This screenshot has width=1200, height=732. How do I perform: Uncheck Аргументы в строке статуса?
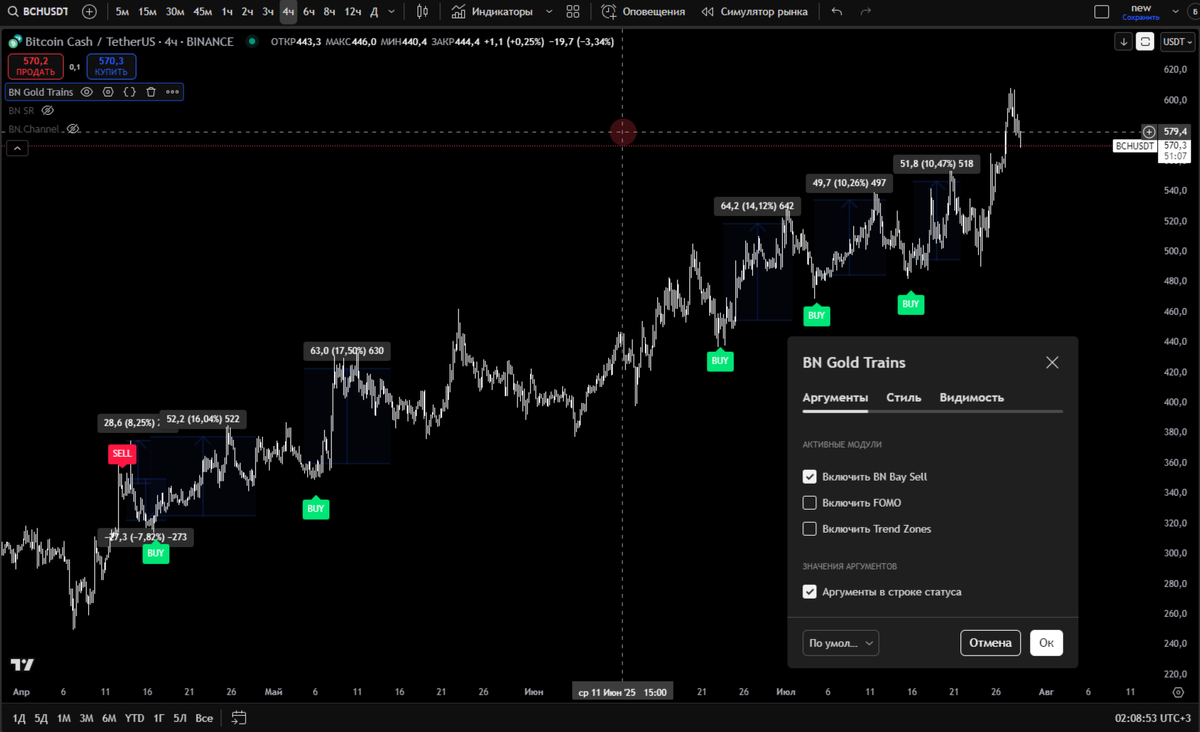[x=810, y=592]
